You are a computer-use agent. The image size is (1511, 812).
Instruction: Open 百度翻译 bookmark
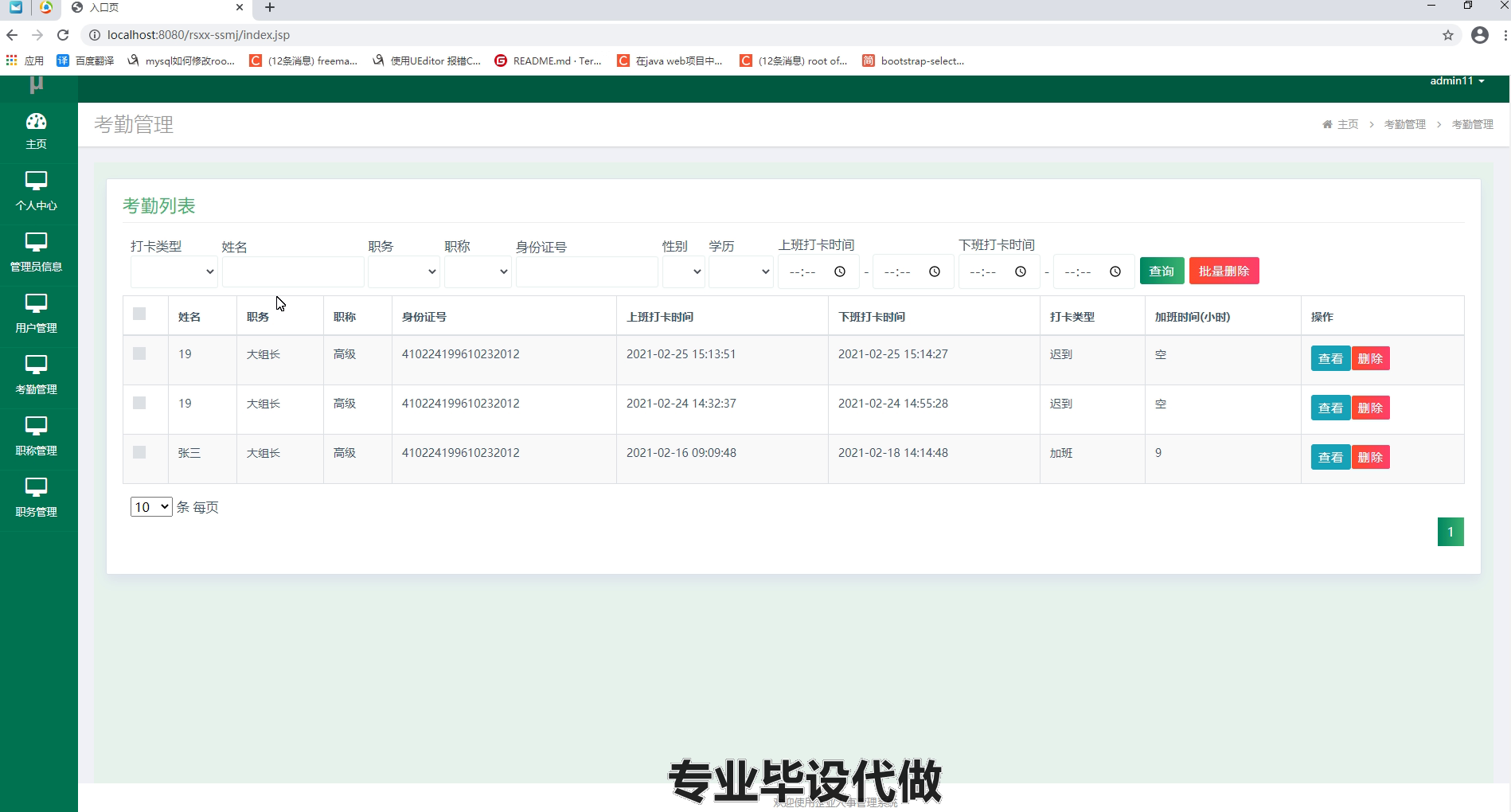86,61
